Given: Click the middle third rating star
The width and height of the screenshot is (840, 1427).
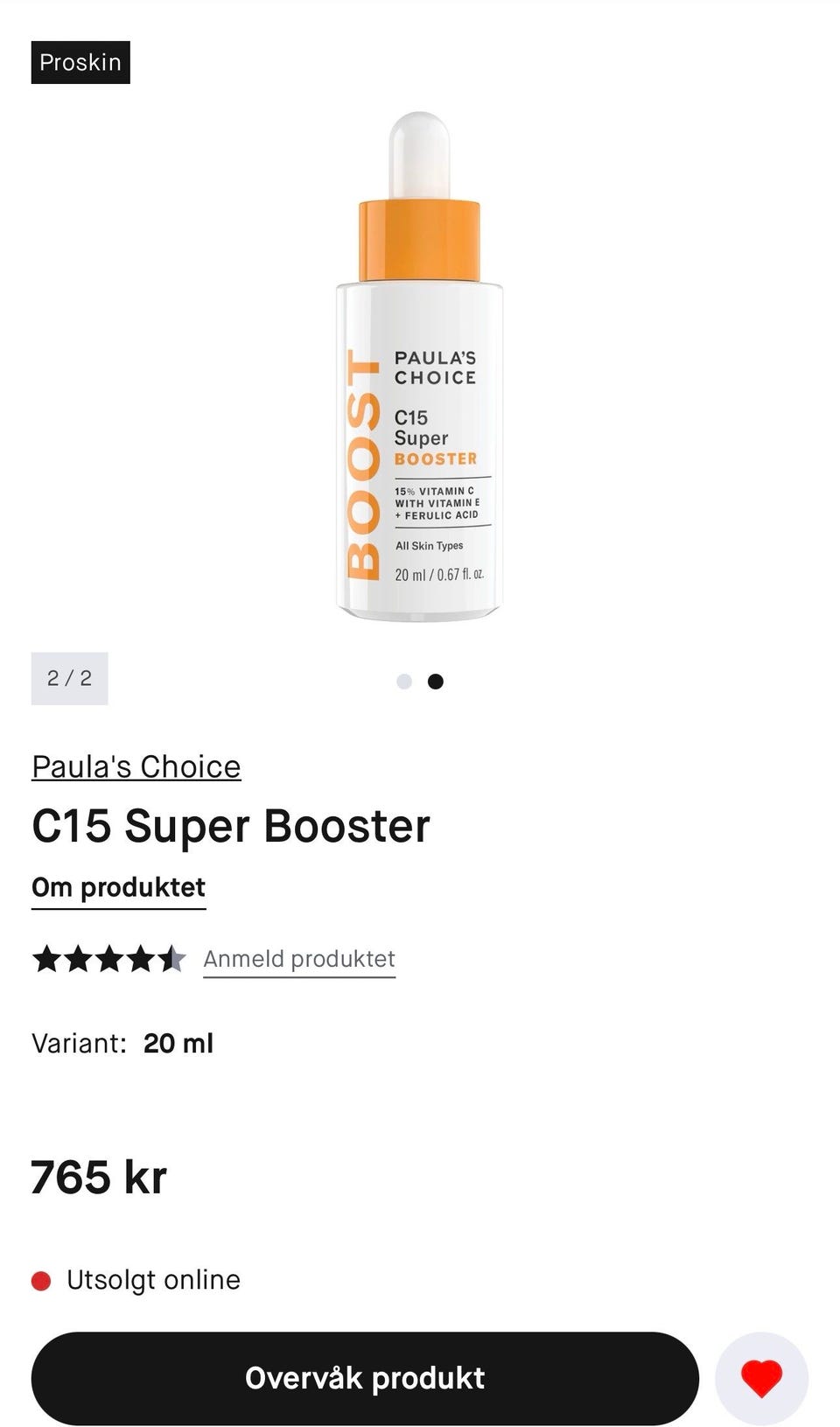Looking at the screenshot, I should (109, 959).
